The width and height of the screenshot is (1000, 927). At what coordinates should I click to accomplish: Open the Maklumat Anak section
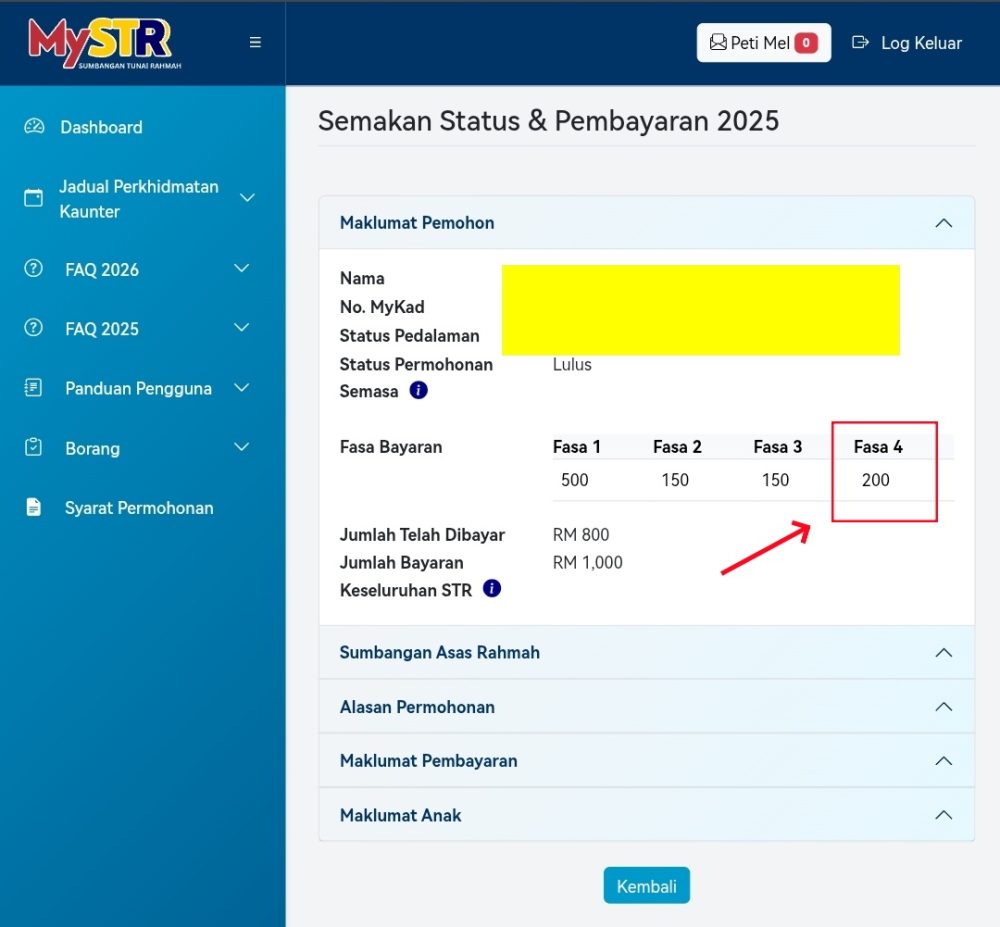(942, 815)
